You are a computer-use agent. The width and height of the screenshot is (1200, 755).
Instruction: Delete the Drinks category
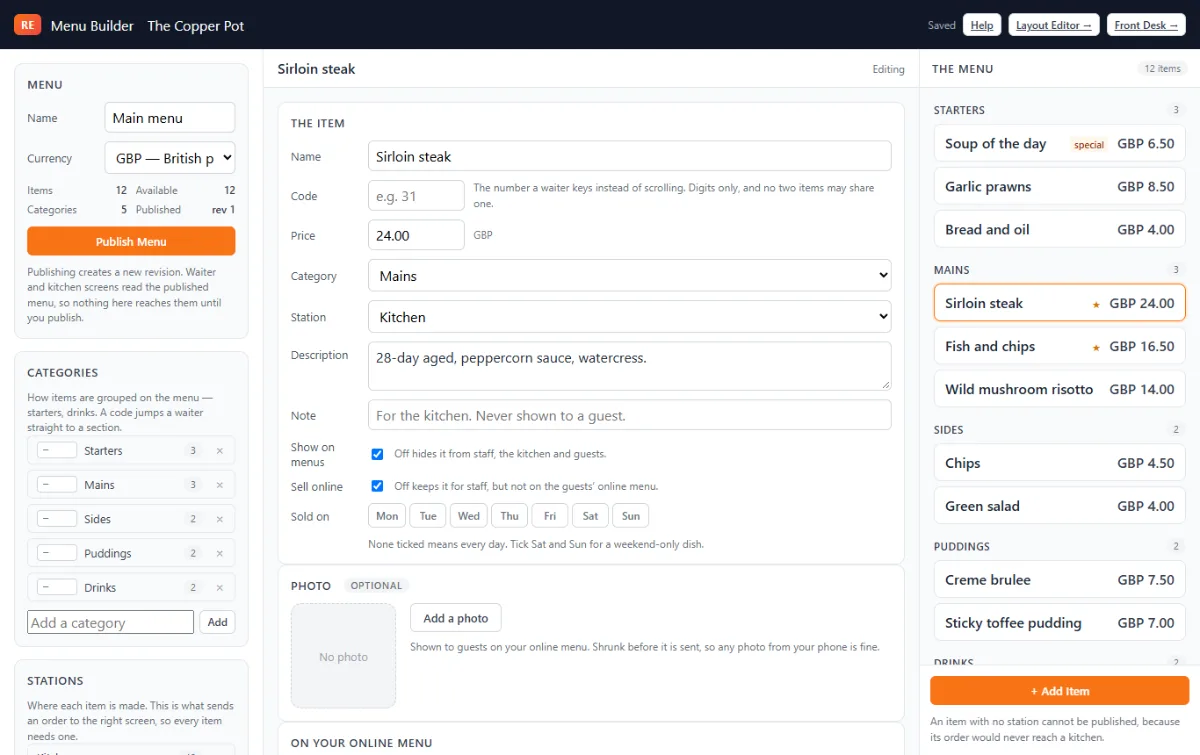click(x=220, y=587)
